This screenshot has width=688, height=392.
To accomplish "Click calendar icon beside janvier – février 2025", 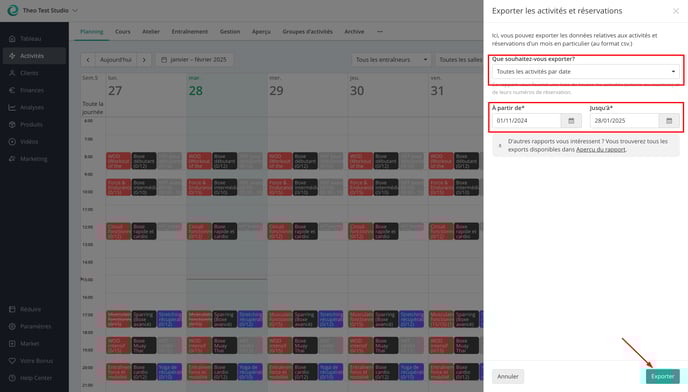I will click(164, 60).
